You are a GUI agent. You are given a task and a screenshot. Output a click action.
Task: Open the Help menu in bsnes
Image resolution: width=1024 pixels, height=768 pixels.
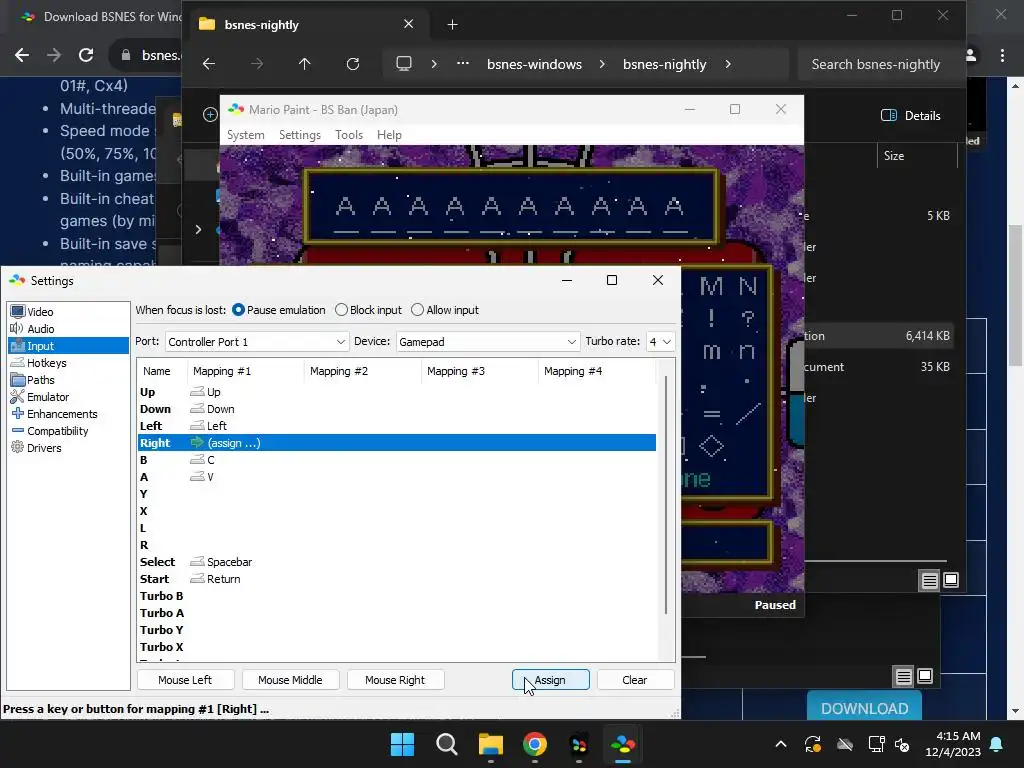(x=389, y=135)
